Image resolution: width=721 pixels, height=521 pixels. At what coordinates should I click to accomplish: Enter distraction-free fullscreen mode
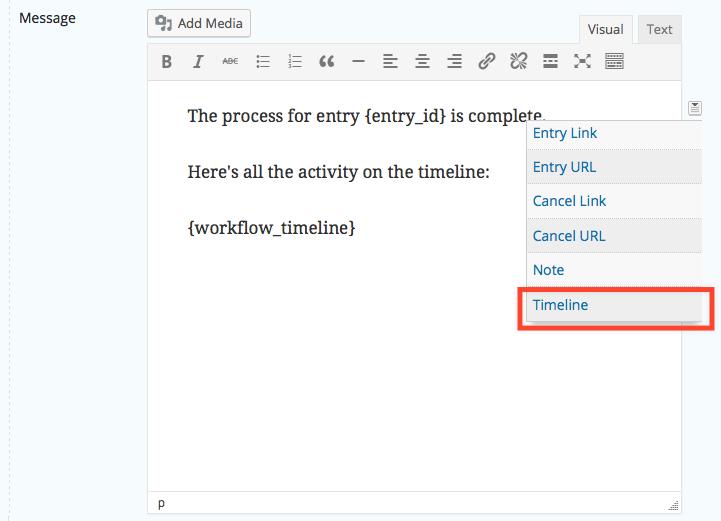coord(582,62)
